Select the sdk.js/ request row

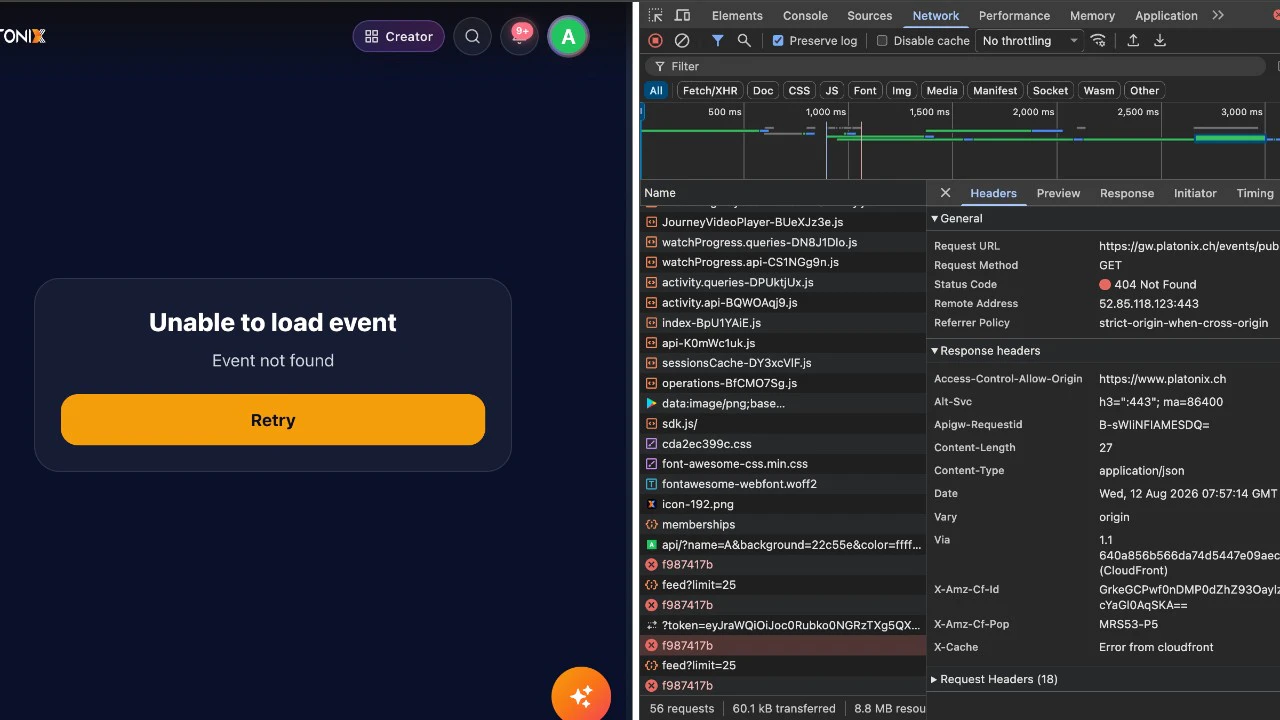click(x=783, y=424)
